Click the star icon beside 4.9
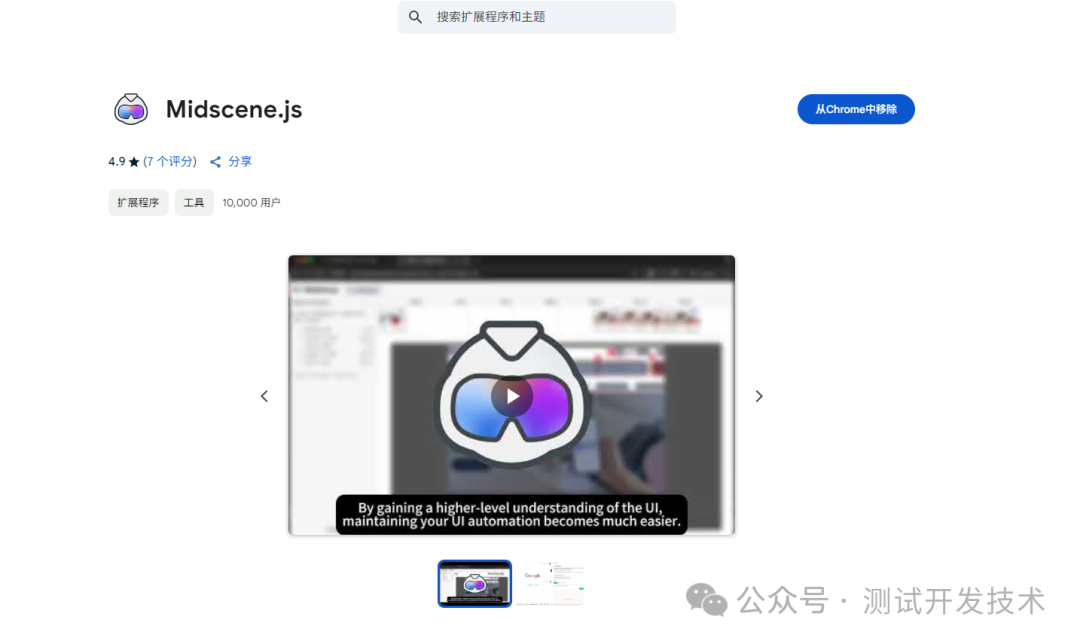 (134, 162)
